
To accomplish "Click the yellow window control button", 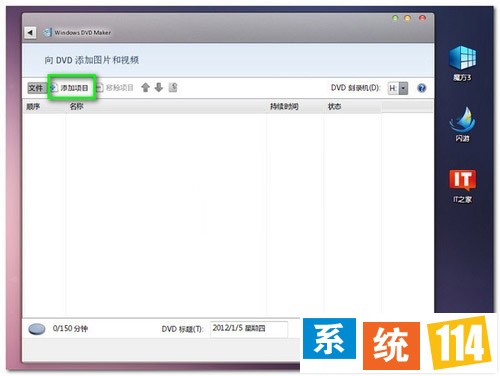I will 407,18.
